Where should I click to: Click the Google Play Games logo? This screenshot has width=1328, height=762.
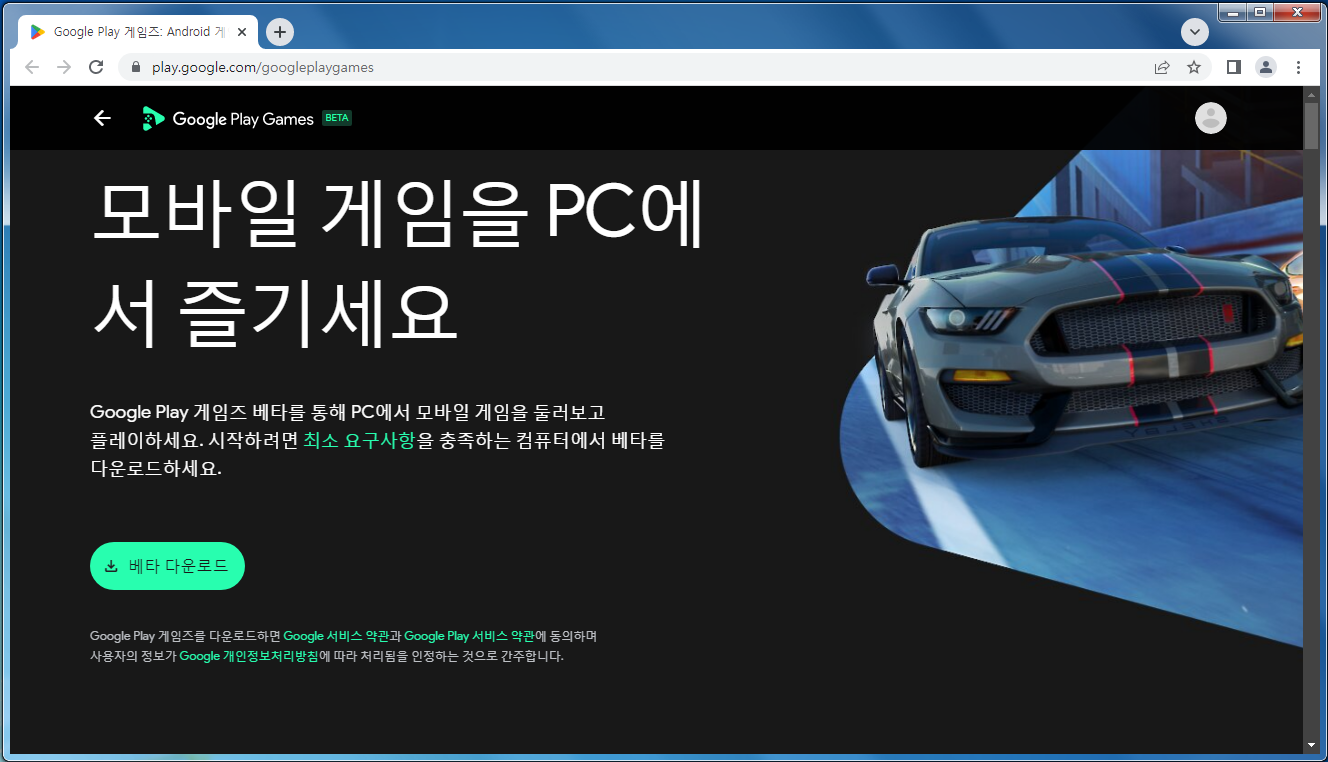[x=228, y=118]
